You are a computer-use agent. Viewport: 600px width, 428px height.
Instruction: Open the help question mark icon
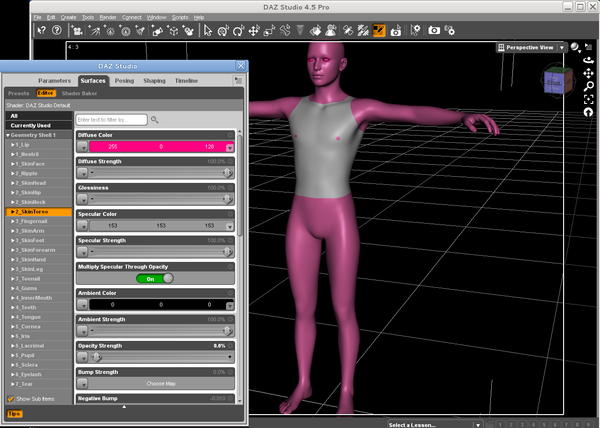coord(57,30)
